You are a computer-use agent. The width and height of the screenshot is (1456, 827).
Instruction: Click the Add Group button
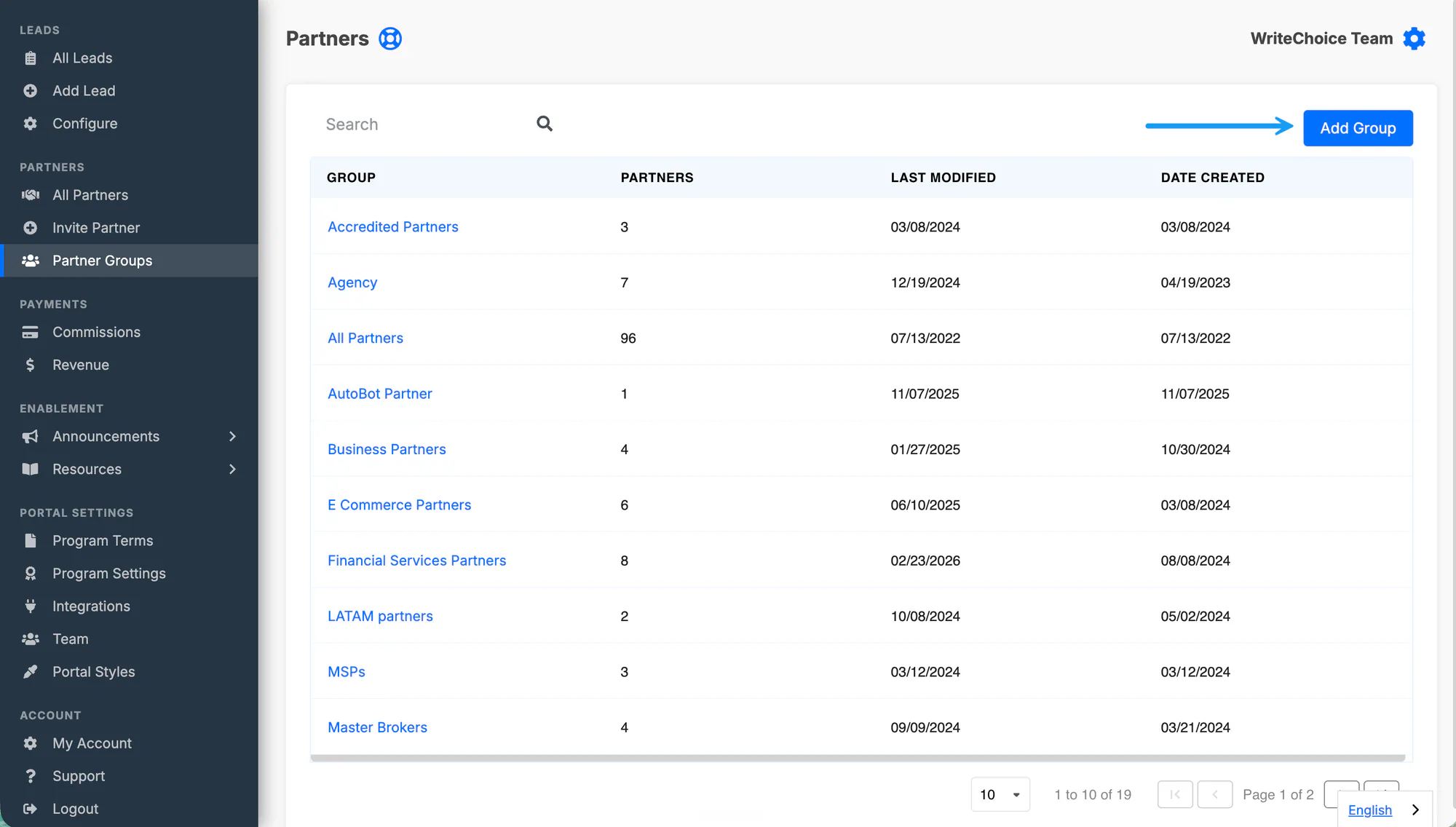(x=1358, y=128)
